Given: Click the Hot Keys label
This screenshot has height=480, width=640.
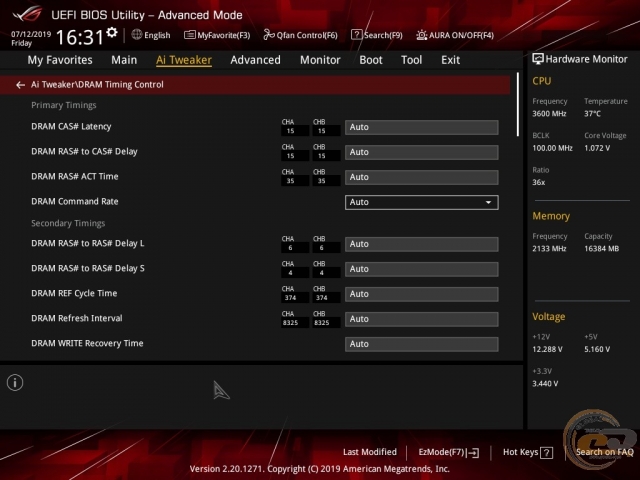Looking at the screenshot, I should coord(520,452).
